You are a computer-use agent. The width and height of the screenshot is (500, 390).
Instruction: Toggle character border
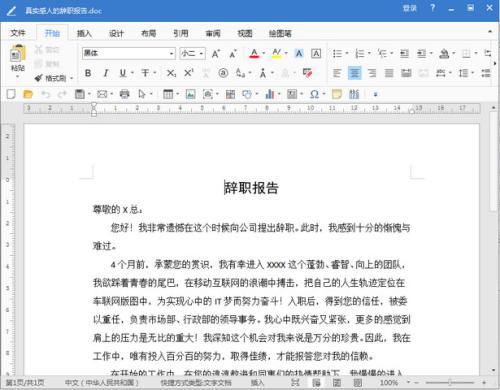pos(316,53)
